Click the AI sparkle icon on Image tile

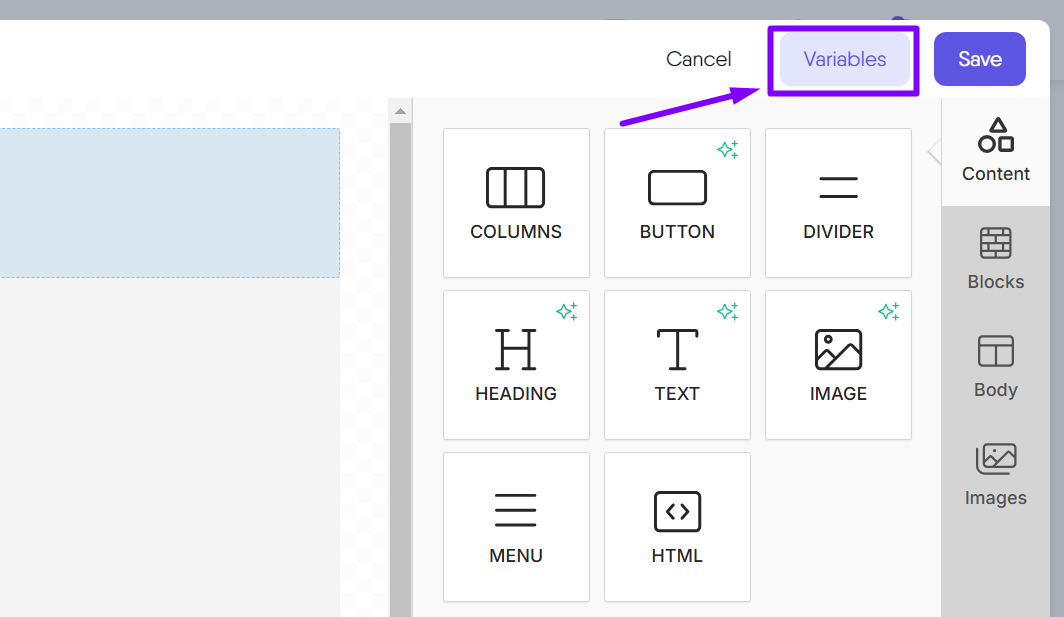tap(888, 312)
